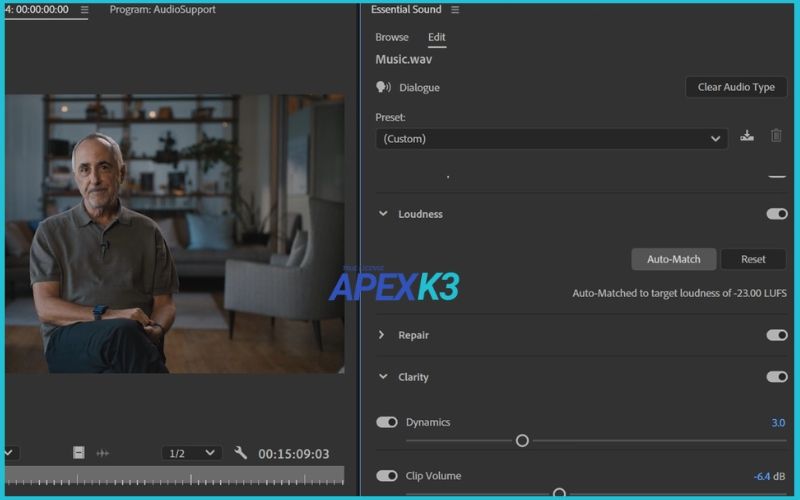
Task: Click the Dynamics slider handle
Action: (x=522, y=440)
